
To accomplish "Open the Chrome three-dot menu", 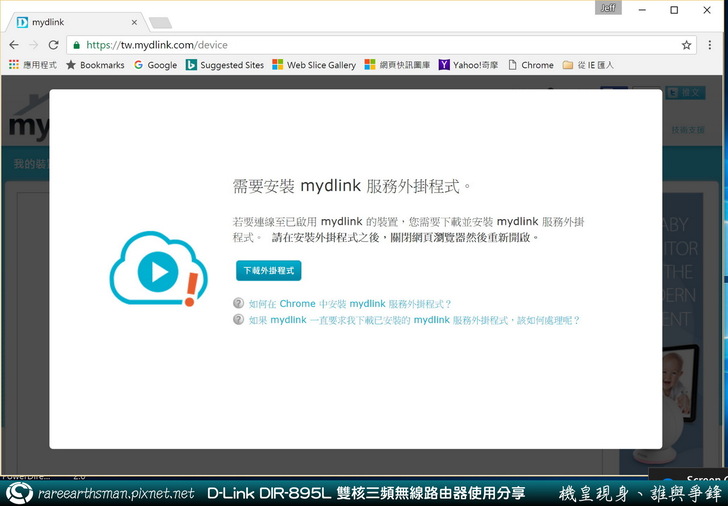I will click(712, 45).
